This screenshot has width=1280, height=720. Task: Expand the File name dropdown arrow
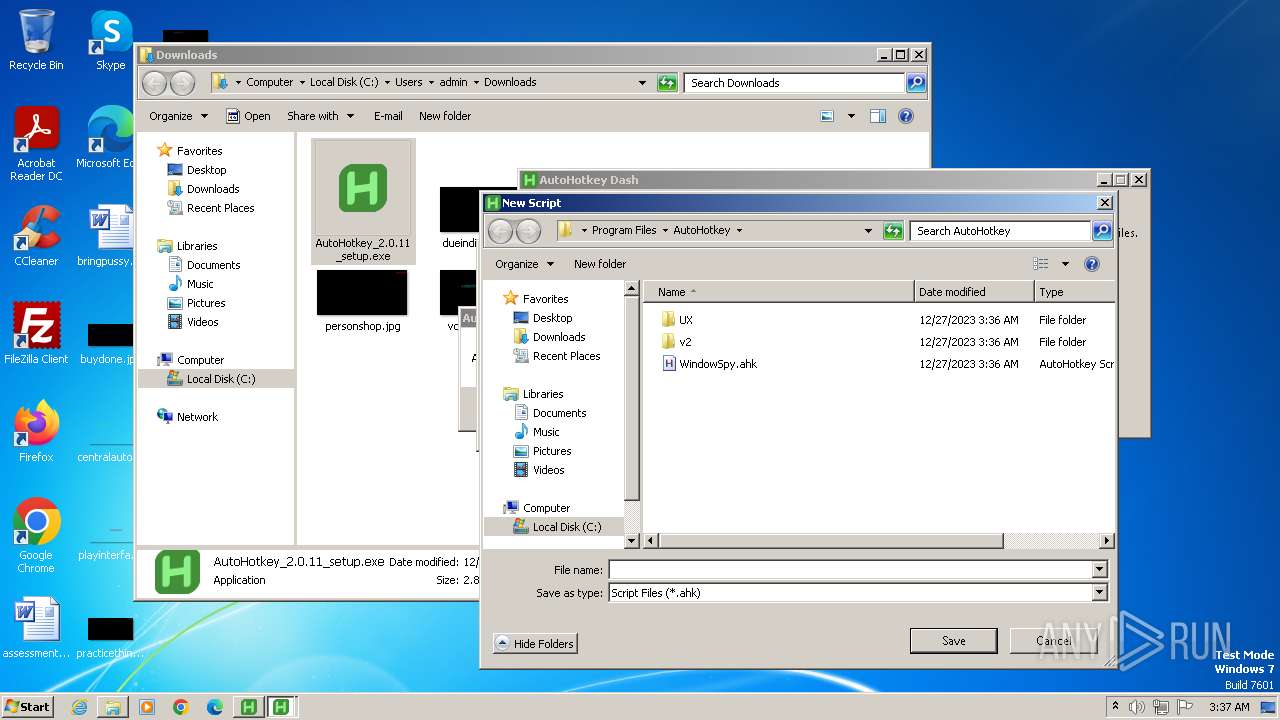pos(1099,569)
